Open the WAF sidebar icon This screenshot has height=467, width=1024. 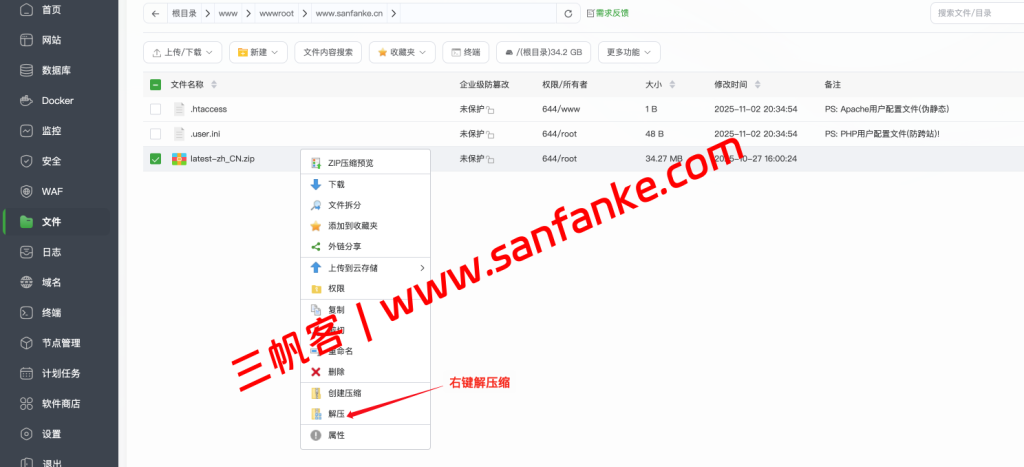pos(26,191)
